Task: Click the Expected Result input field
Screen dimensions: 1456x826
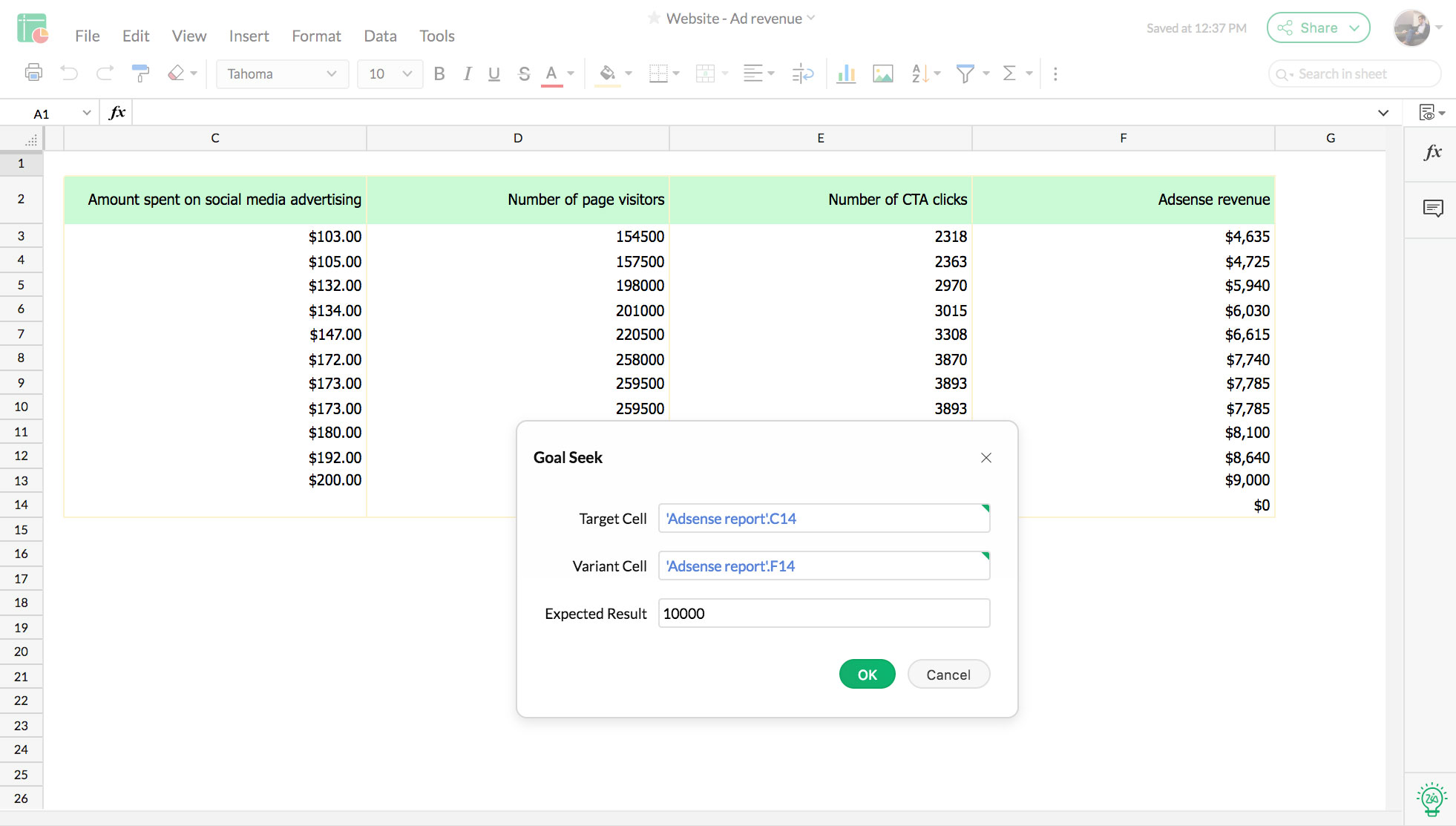Action: click(824, 614)
